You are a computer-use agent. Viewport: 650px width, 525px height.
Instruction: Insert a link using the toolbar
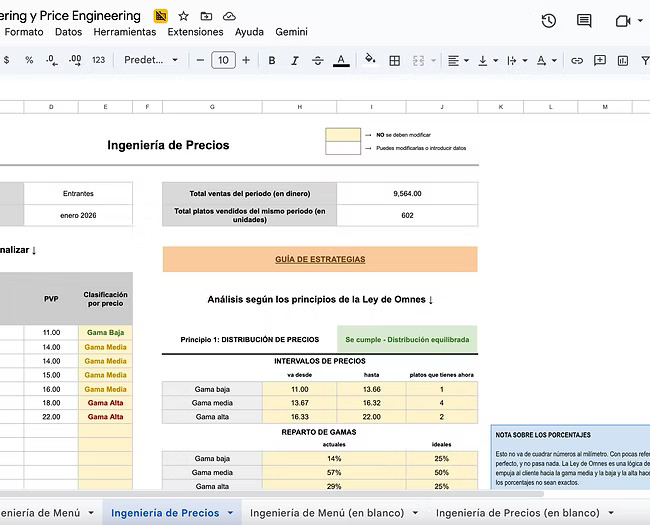coord(577,60)
